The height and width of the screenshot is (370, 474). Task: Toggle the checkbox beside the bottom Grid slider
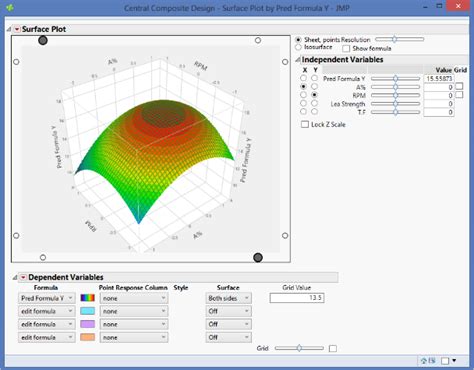pos(333,349)
